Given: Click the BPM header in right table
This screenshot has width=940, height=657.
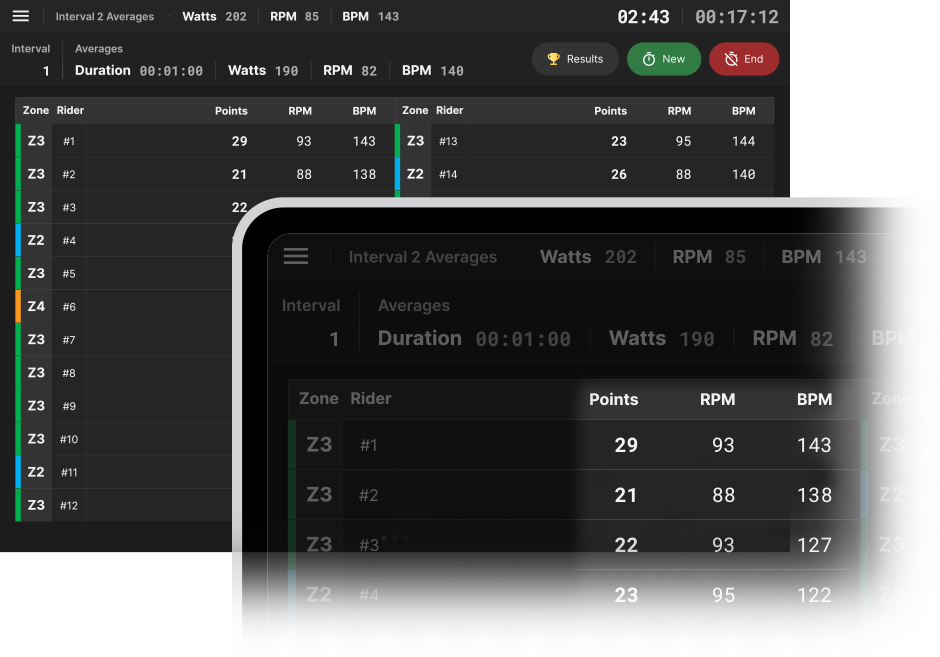Looking at the screenshot, I should pyautogui.click(x=743, y=111).
